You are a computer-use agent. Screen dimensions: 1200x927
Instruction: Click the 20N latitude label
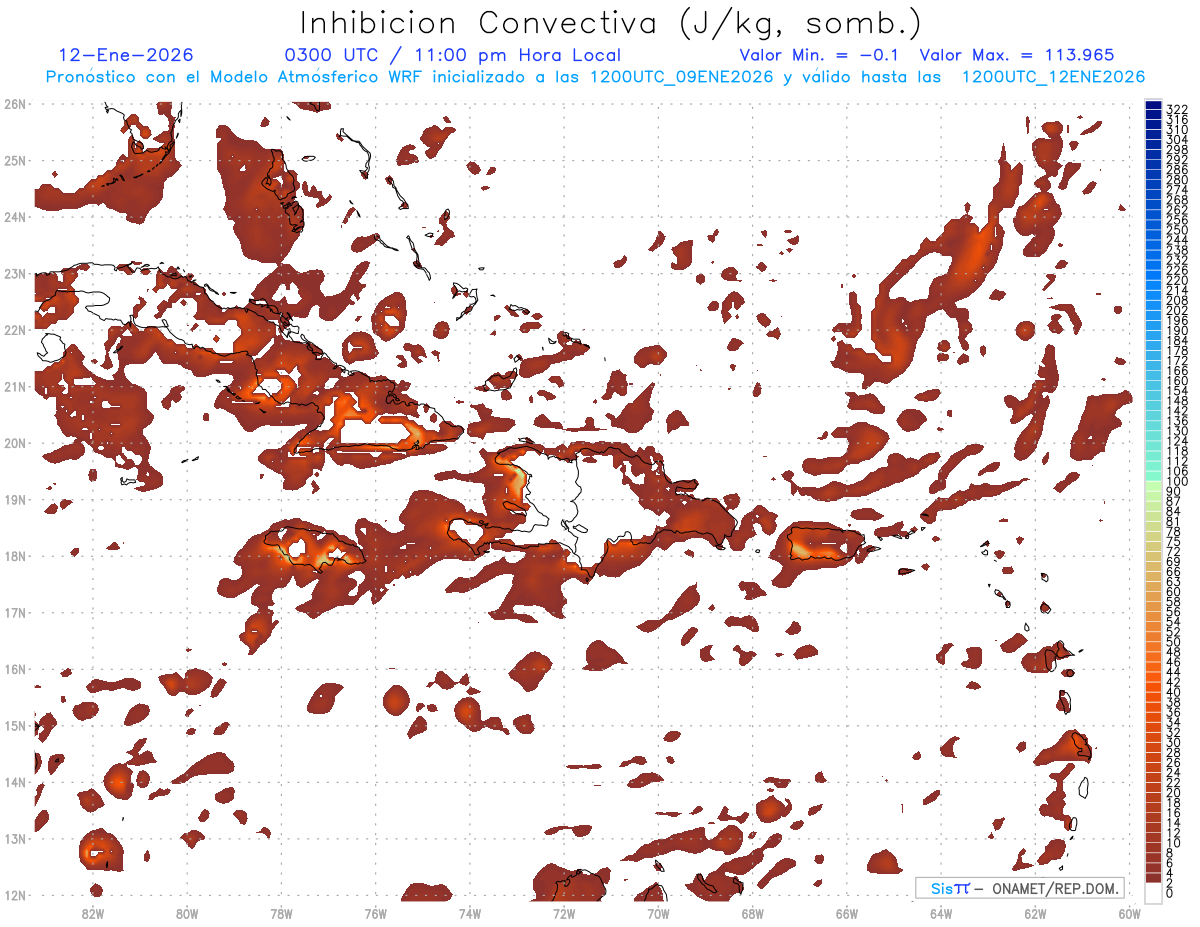coord(15,443)
